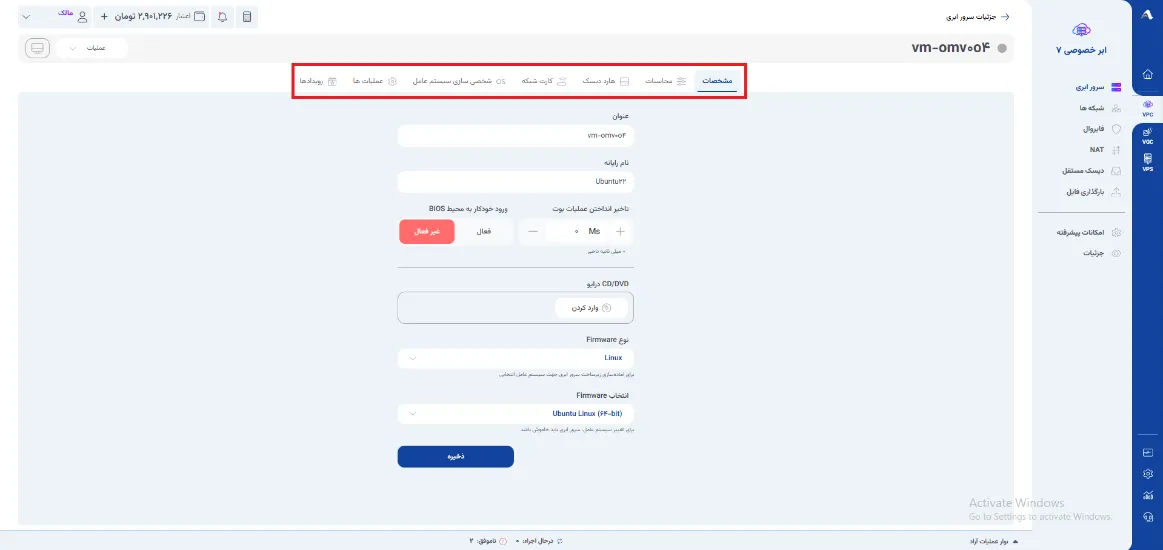Image resolution: width=1163 pixels, height=550 pixels.
Task: Switch to the محاسبات tab
Action: coord(665,81)
